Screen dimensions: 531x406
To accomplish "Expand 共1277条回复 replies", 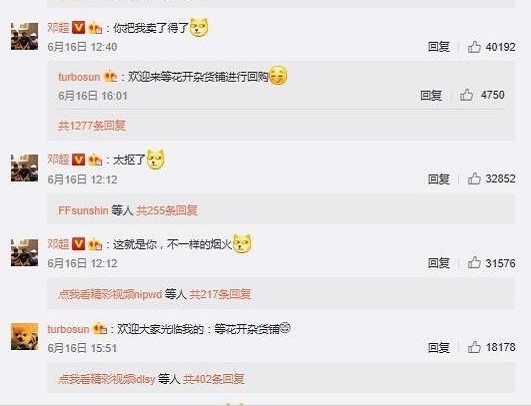I will (92, 126).
